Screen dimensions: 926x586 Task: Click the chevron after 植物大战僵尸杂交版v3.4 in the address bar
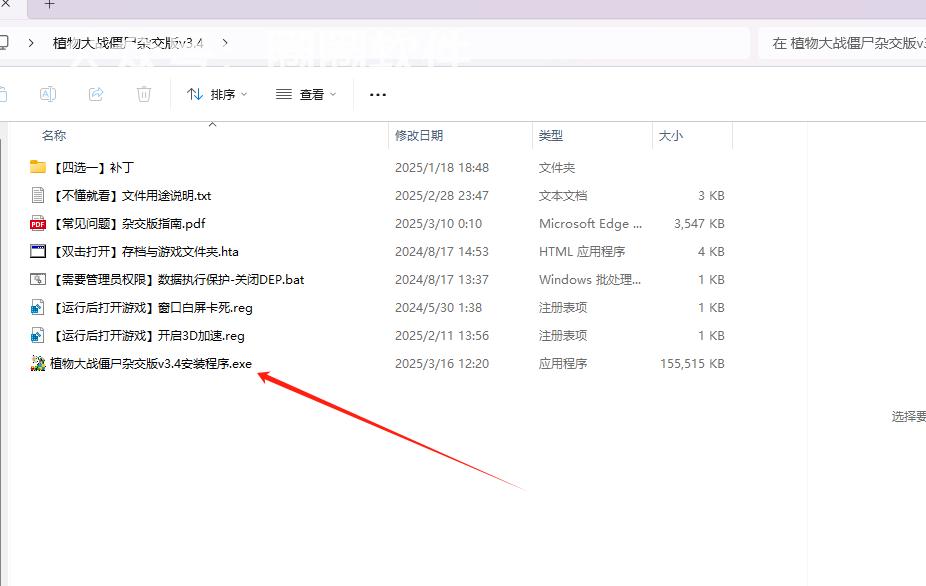click(225, 43)
